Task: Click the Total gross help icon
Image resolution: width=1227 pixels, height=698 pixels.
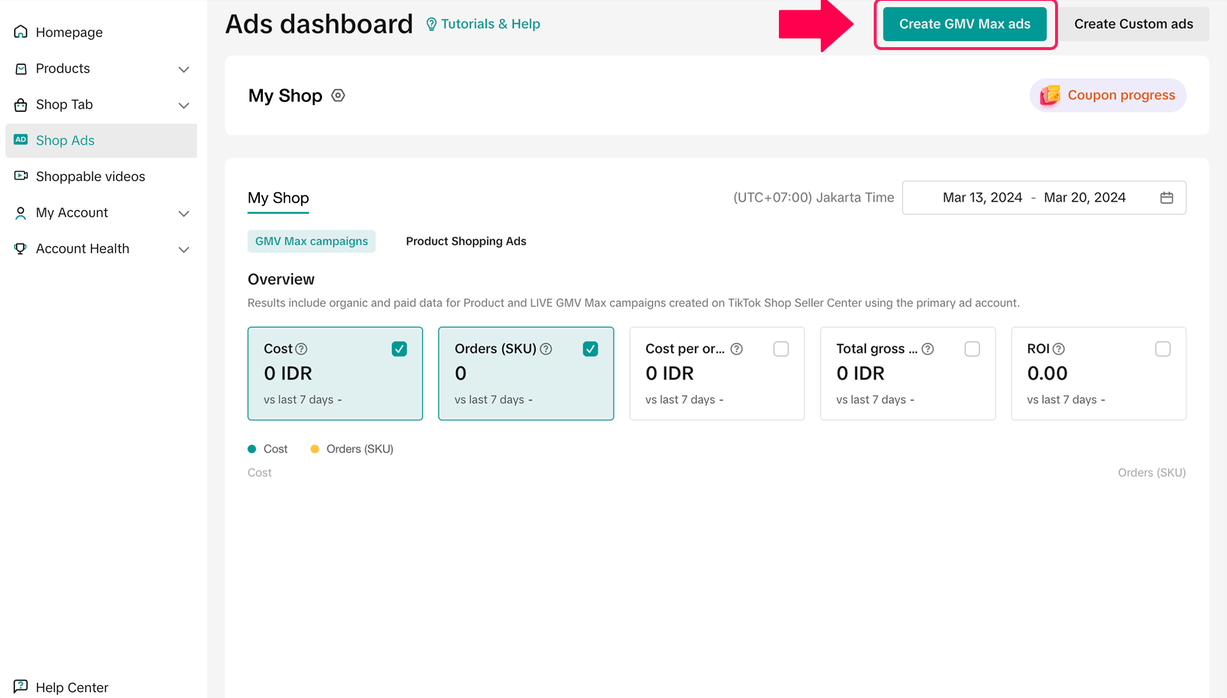Action: 928,349
